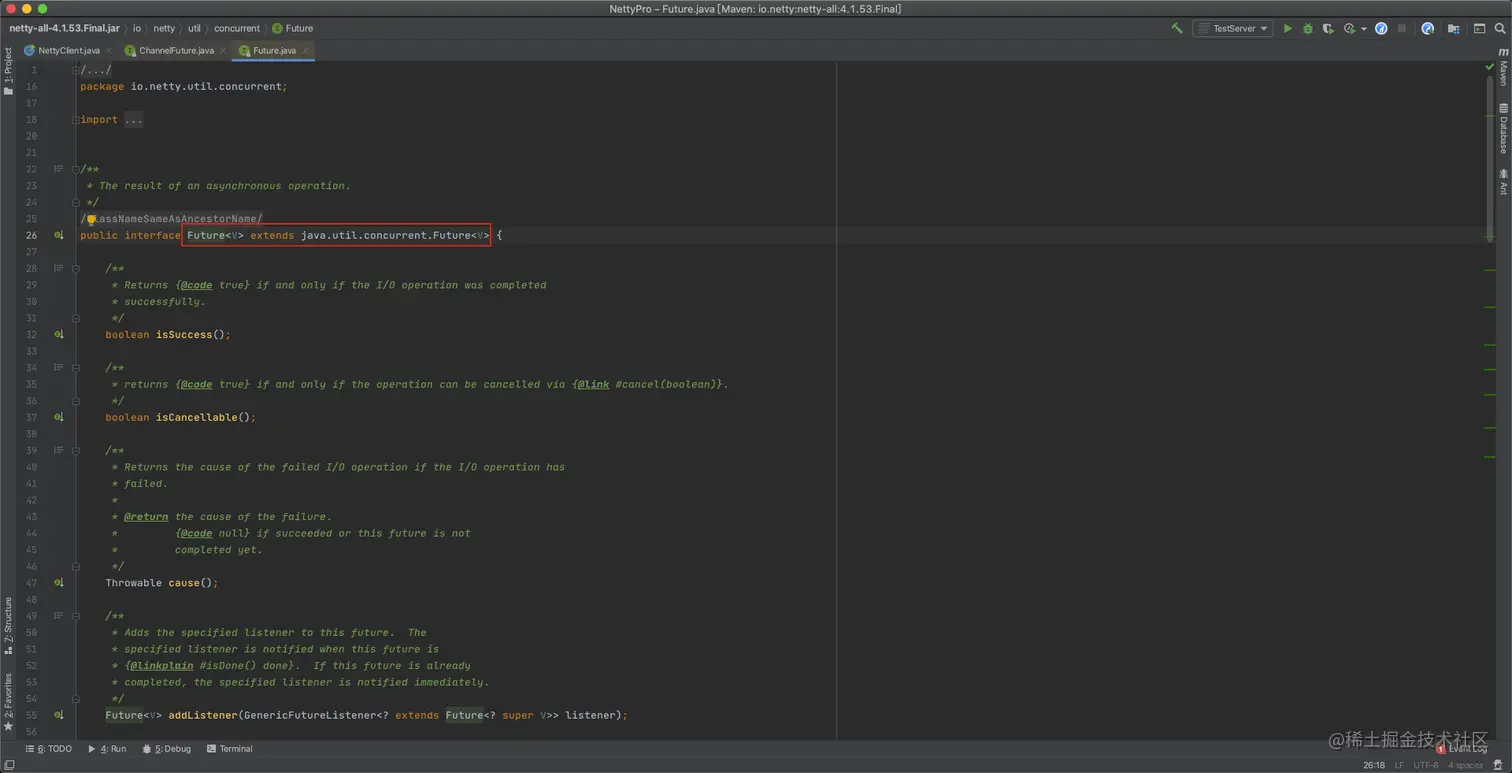Select the Future.java editor tab
The width and height of the screenshot is (1512, 773).
click(x=274, y=50)
